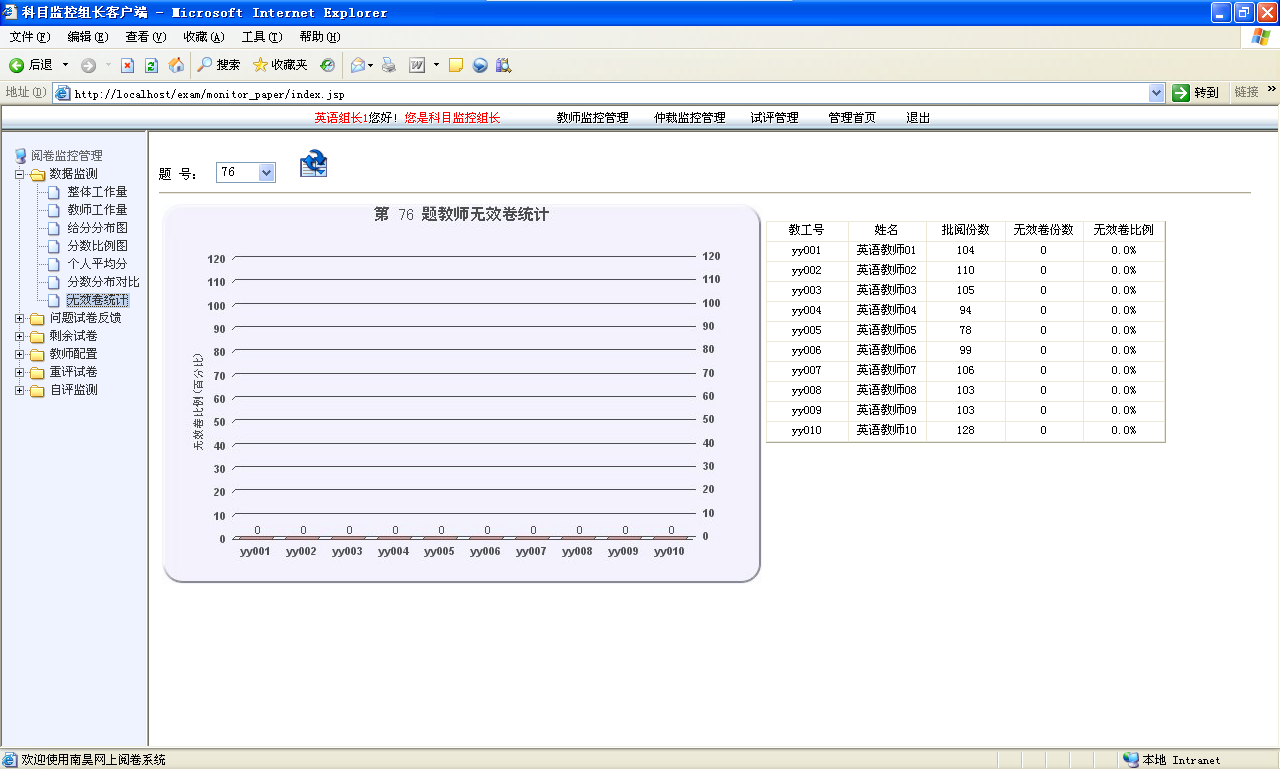Expand the 问题试卷反馈 tree node
The width and height of the screenshot is (1280, 769).
pyautogui.click(x=19, y=318)
